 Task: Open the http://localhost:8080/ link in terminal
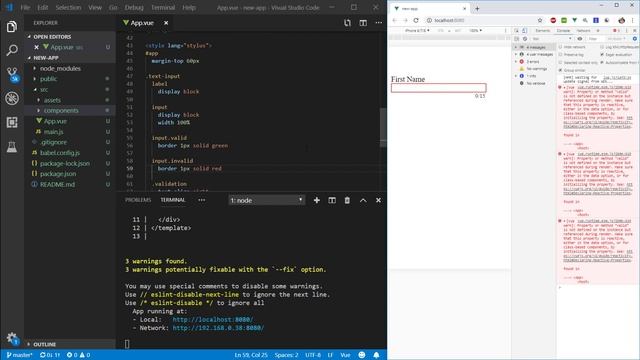pos(213,320)
